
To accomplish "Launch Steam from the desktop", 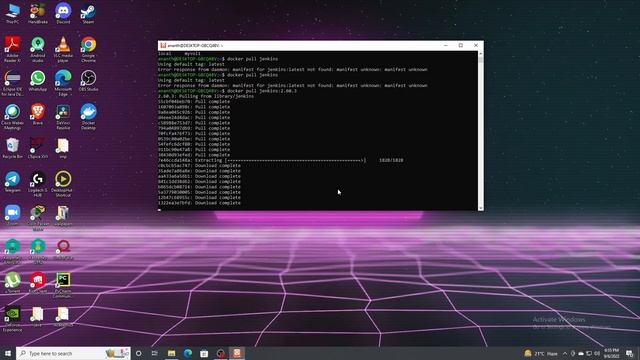I will tap(89, 13).
